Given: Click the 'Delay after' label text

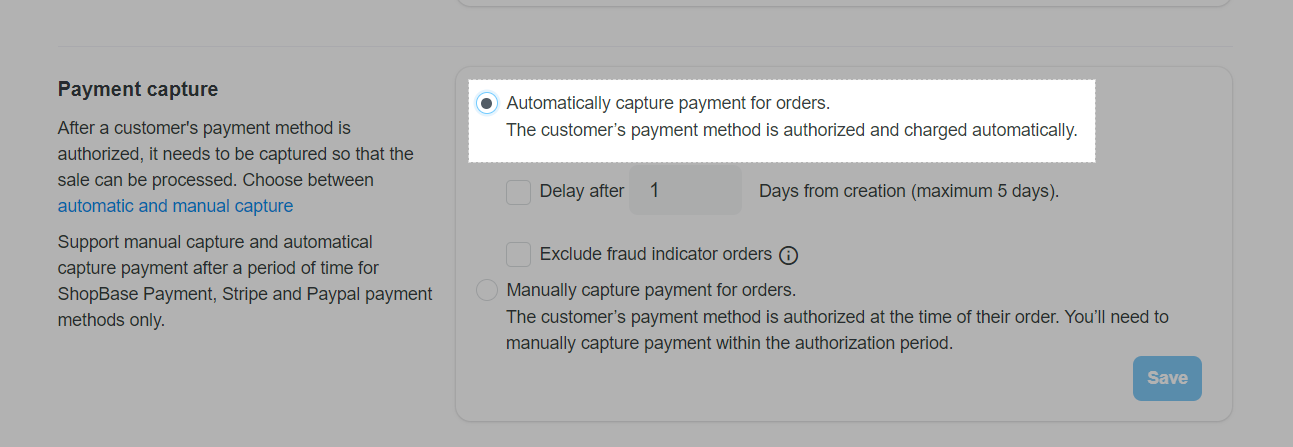Looking at the screenshot, I should tap(581, 191).
